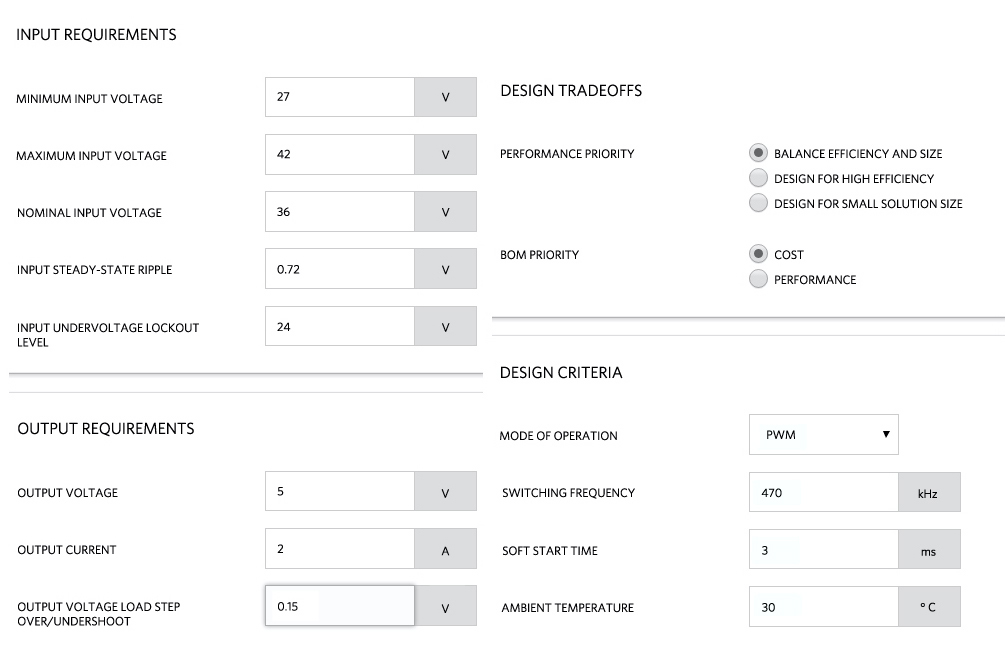Click the PWM dropdown arrow
The width and height of the screenshot is (1005, 645).
886,434
